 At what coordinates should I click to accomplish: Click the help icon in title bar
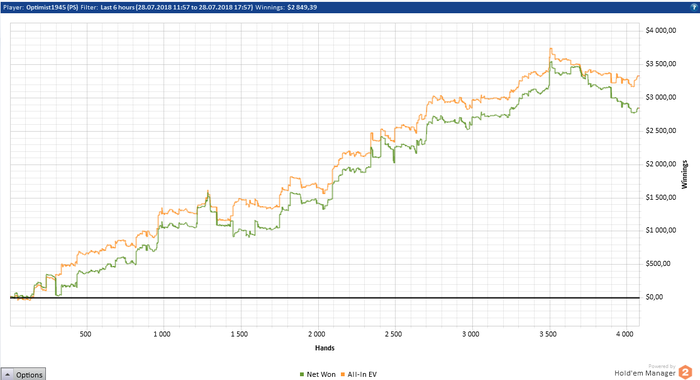[695, 7]
